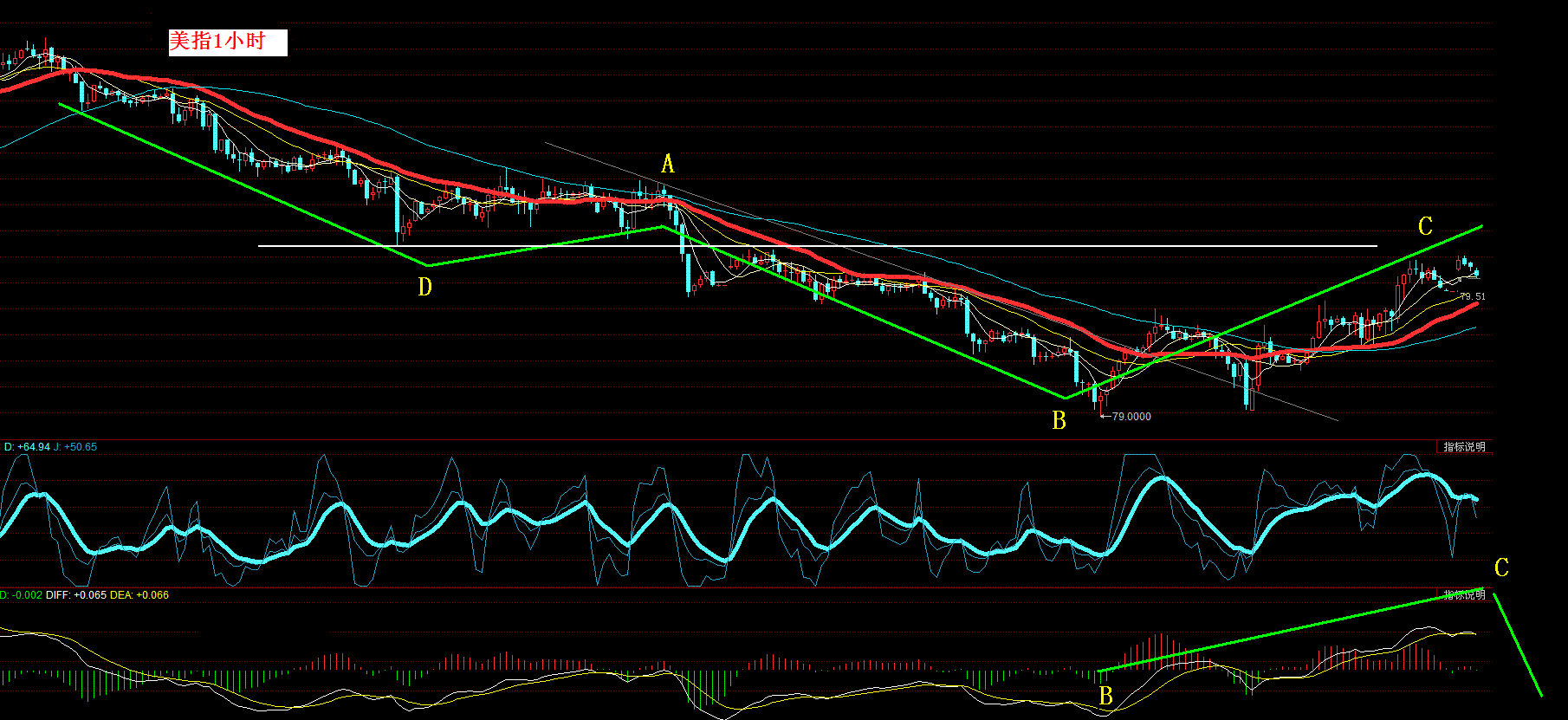Open 指标说明 in the MACD indicator panel
Viewport: 1568px width, 720px height.
tap(1464, 594)
